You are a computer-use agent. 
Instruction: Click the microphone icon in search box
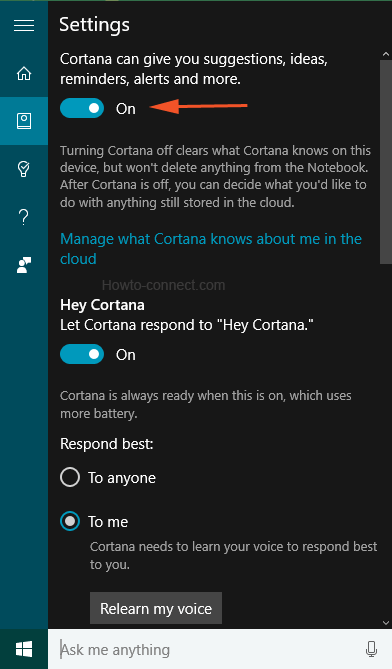point(371,649)
